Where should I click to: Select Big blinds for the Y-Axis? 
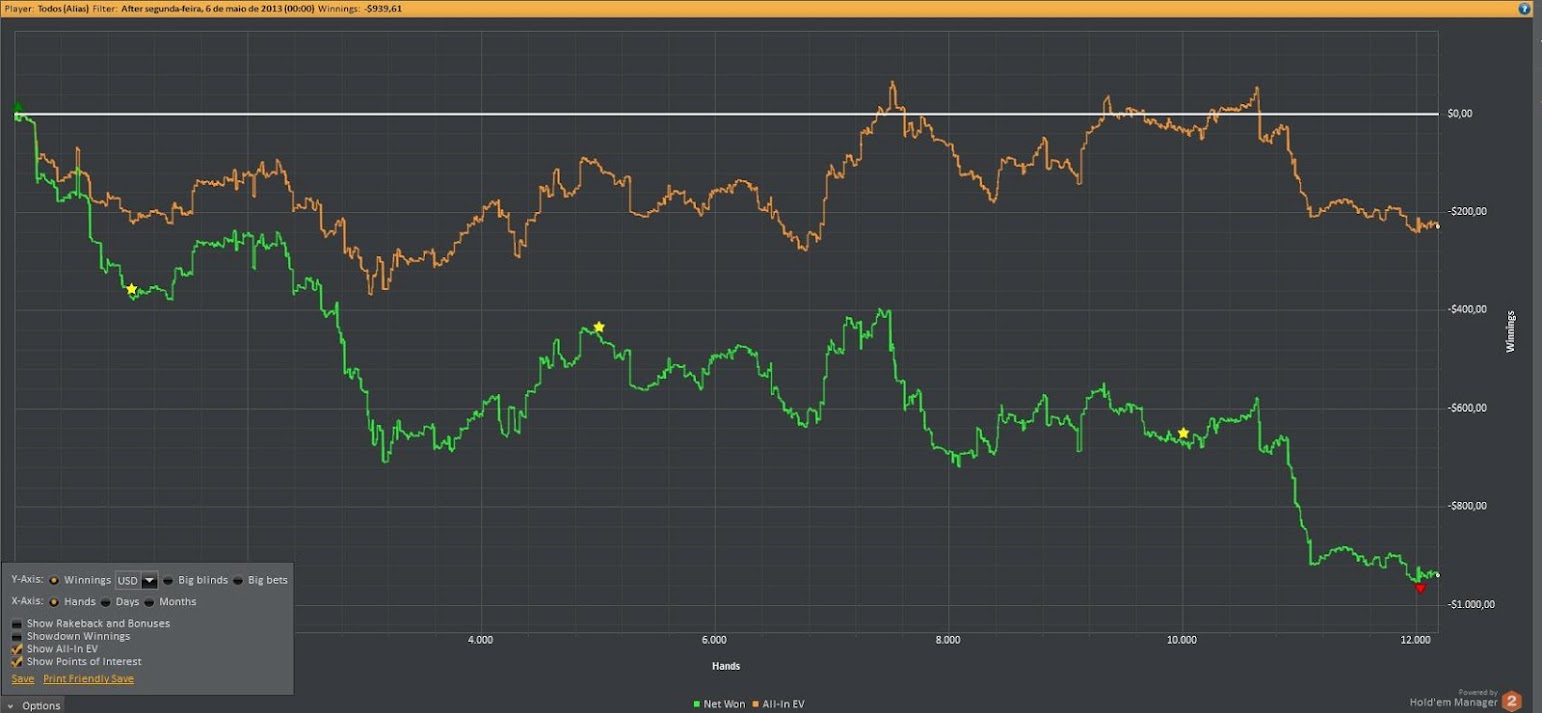coord(168,580)
